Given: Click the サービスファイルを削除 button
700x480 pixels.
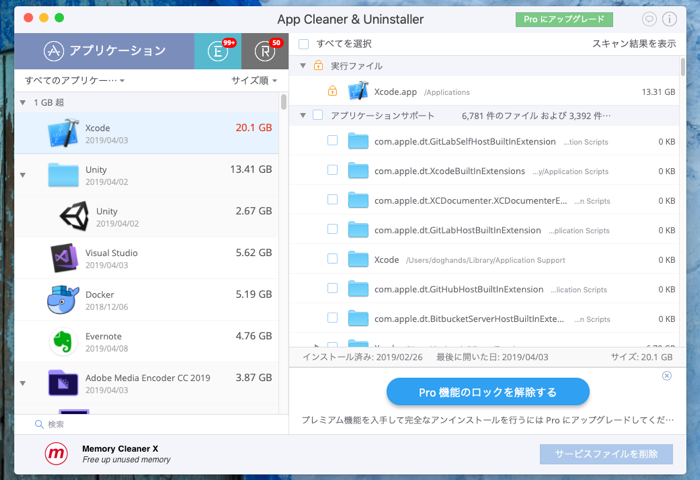Looking at the screenshot, I should (606, 454).
